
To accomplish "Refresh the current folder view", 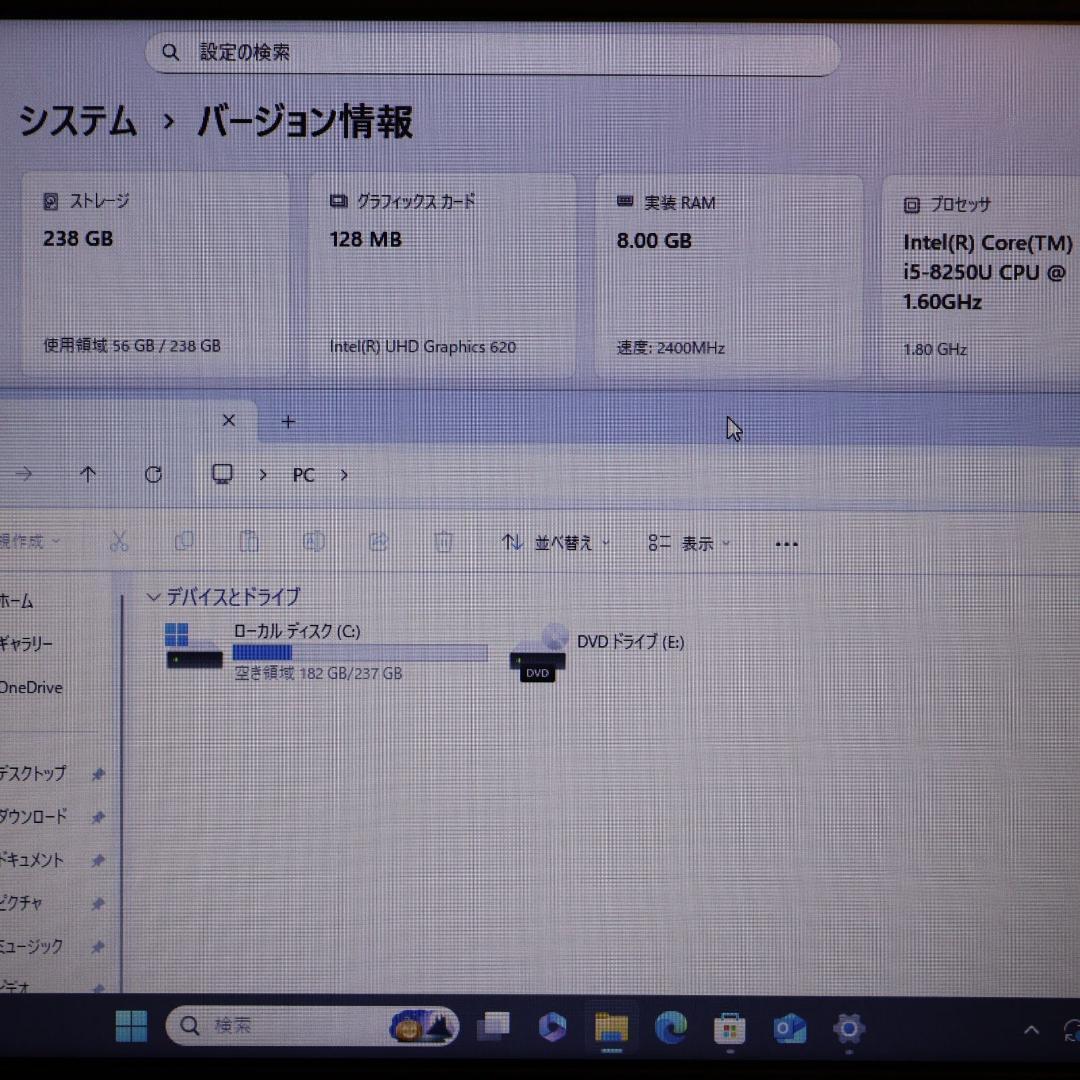I will point(153,474).
